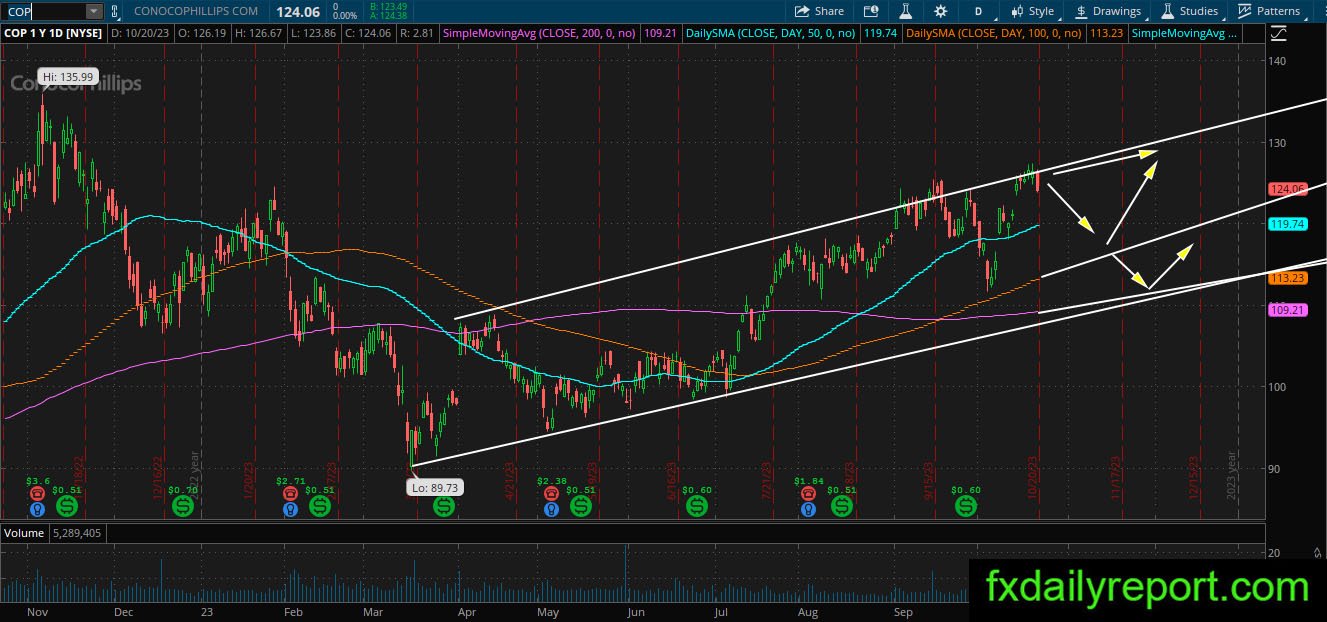Click the symbol link (clip) icon
Screen dimensions: 1327x622
click(116, 11)
